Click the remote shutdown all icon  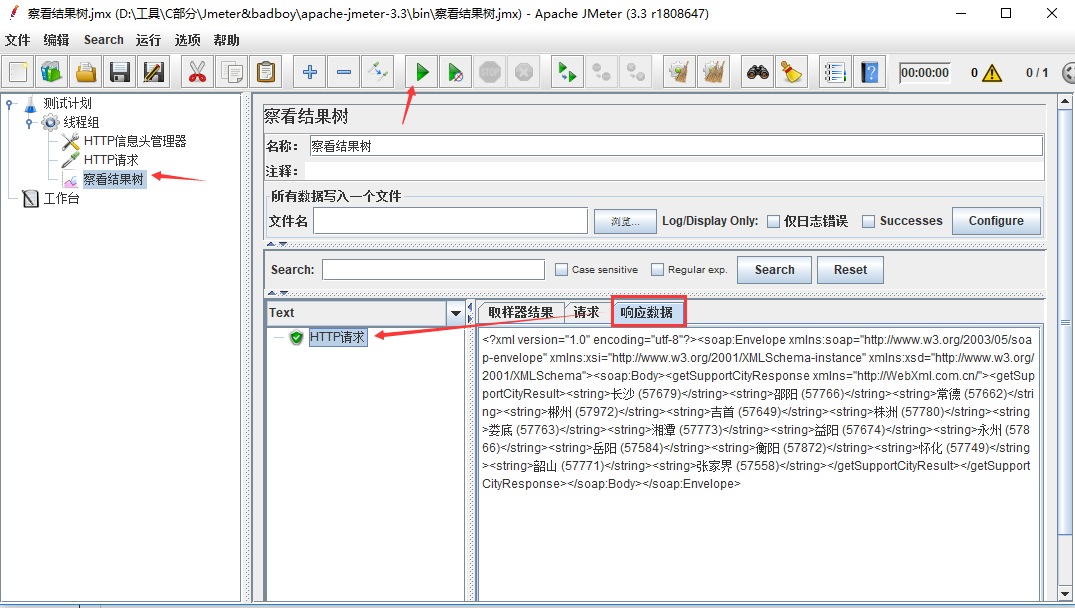[636, 72]
